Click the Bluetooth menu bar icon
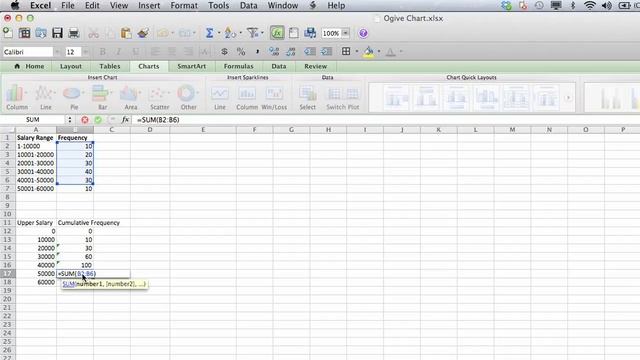This screenshot has height=360, width=640. coord(573,5)
